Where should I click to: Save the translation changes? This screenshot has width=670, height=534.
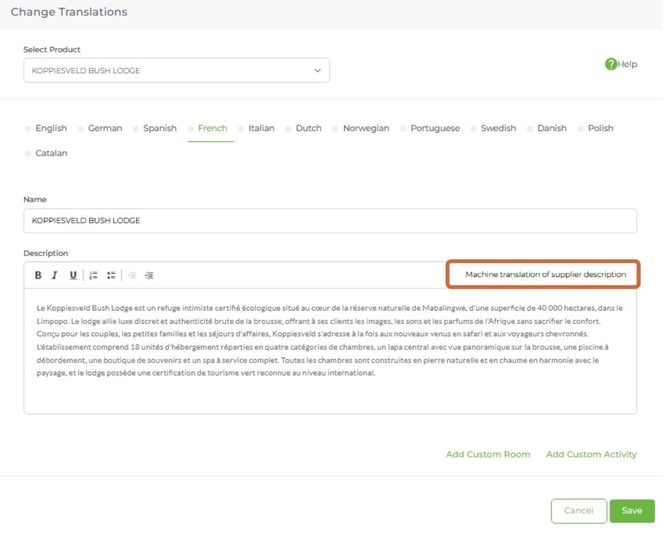(632, 511)
